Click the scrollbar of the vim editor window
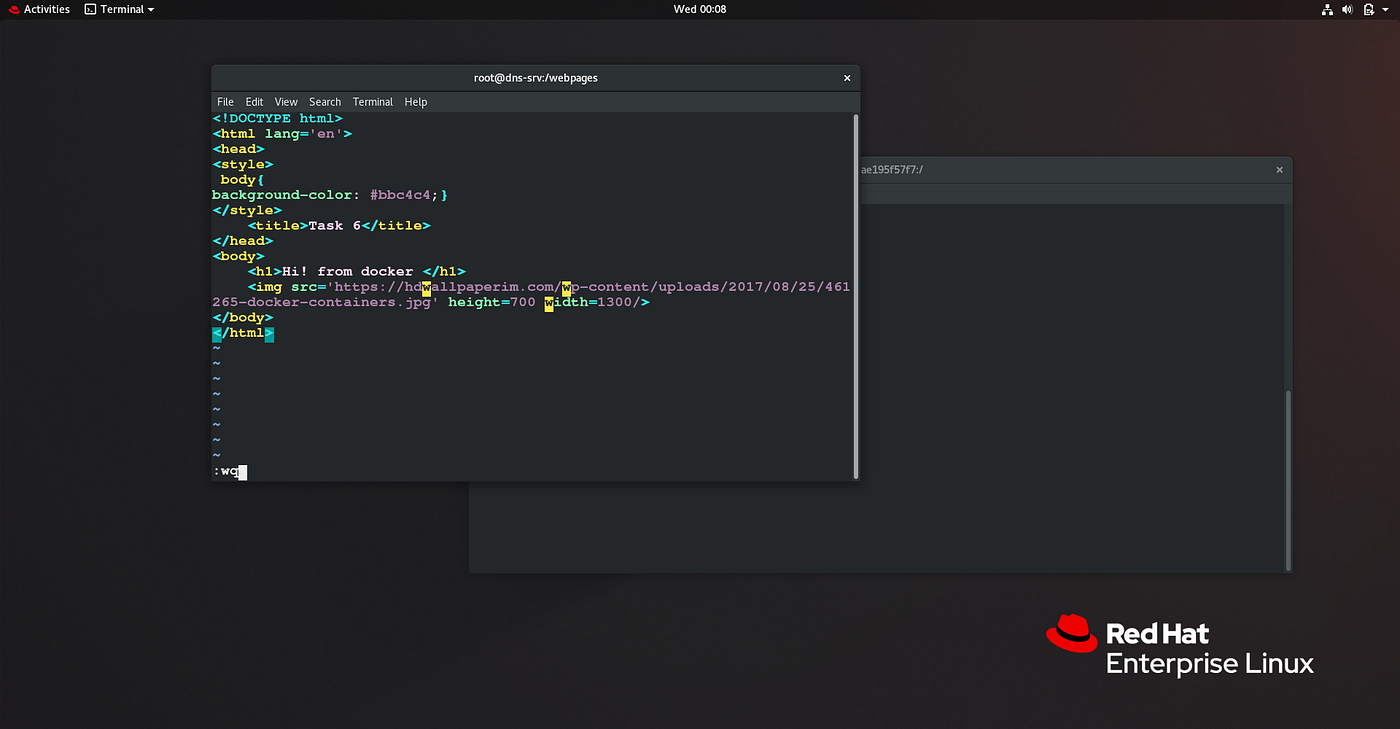 click(855, 290)
